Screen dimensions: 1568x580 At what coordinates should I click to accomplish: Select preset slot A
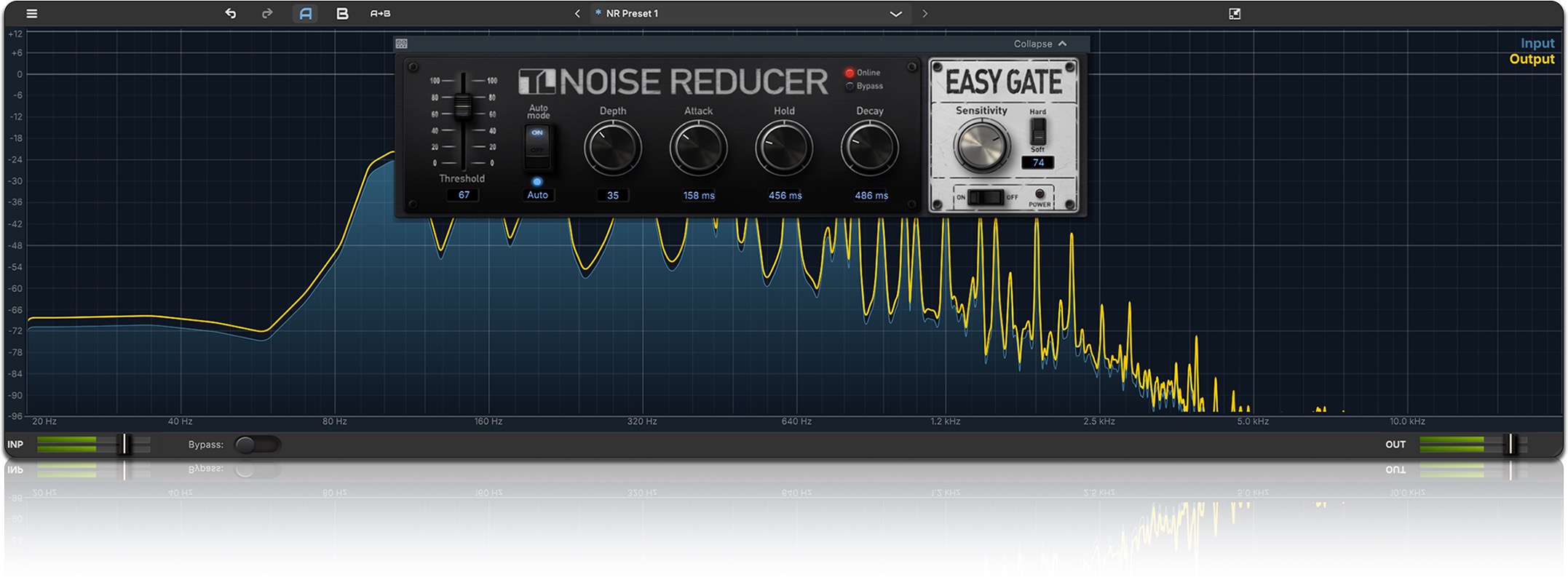click(306, 13)
